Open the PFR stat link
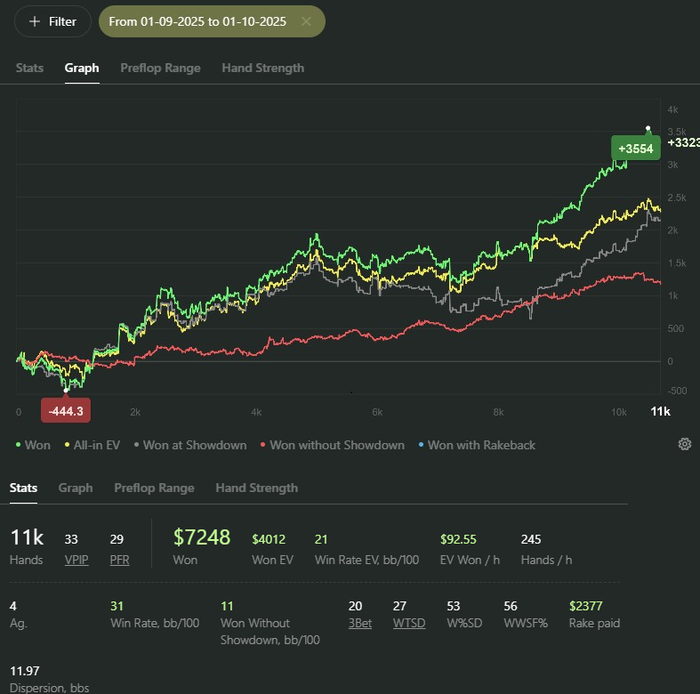 (x=119, y=560)
